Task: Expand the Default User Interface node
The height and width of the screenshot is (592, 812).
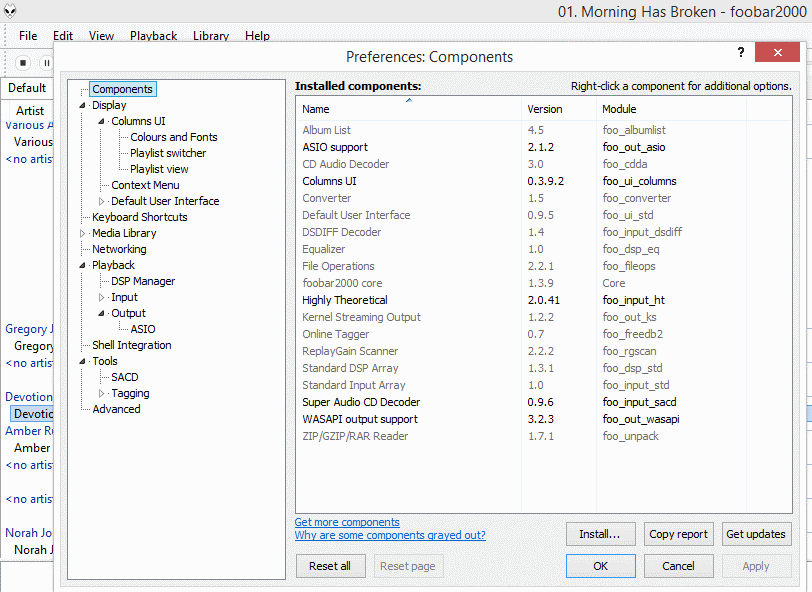Action: [x=102, y=201]
